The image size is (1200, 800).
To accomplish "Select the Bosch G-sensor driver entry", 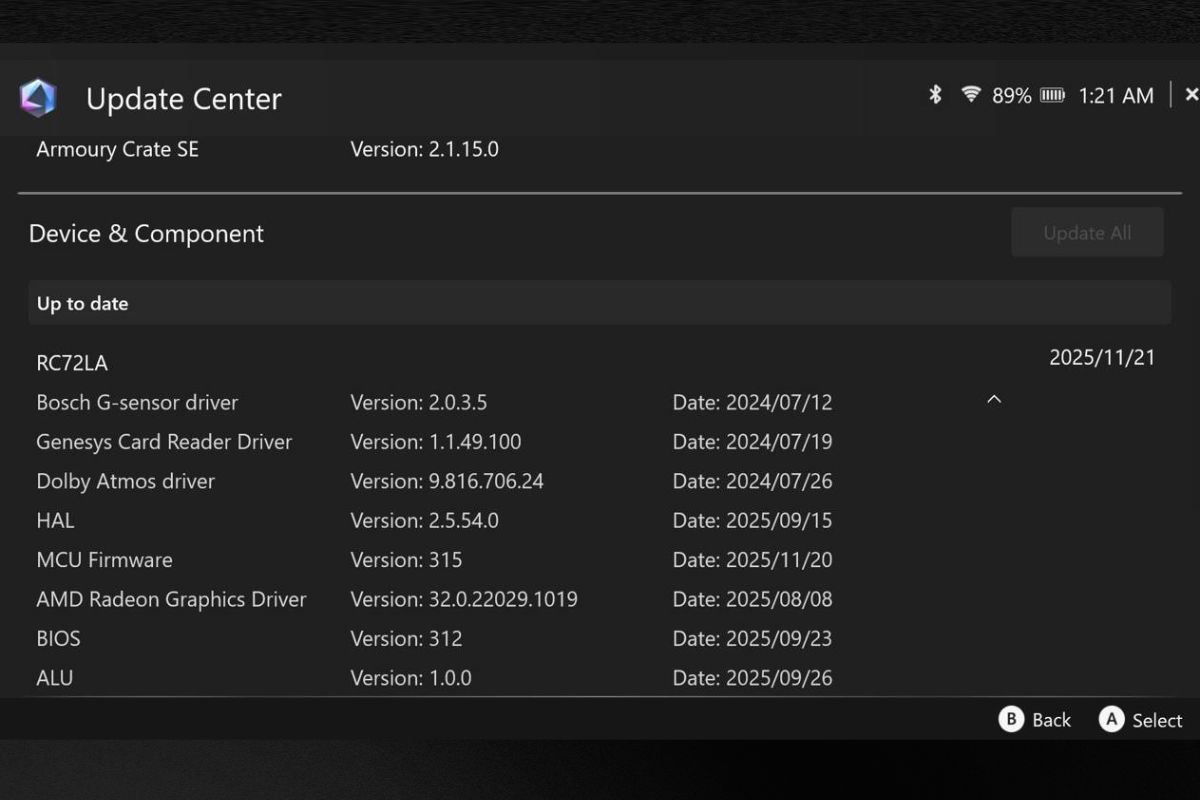I will click(137, 403).
